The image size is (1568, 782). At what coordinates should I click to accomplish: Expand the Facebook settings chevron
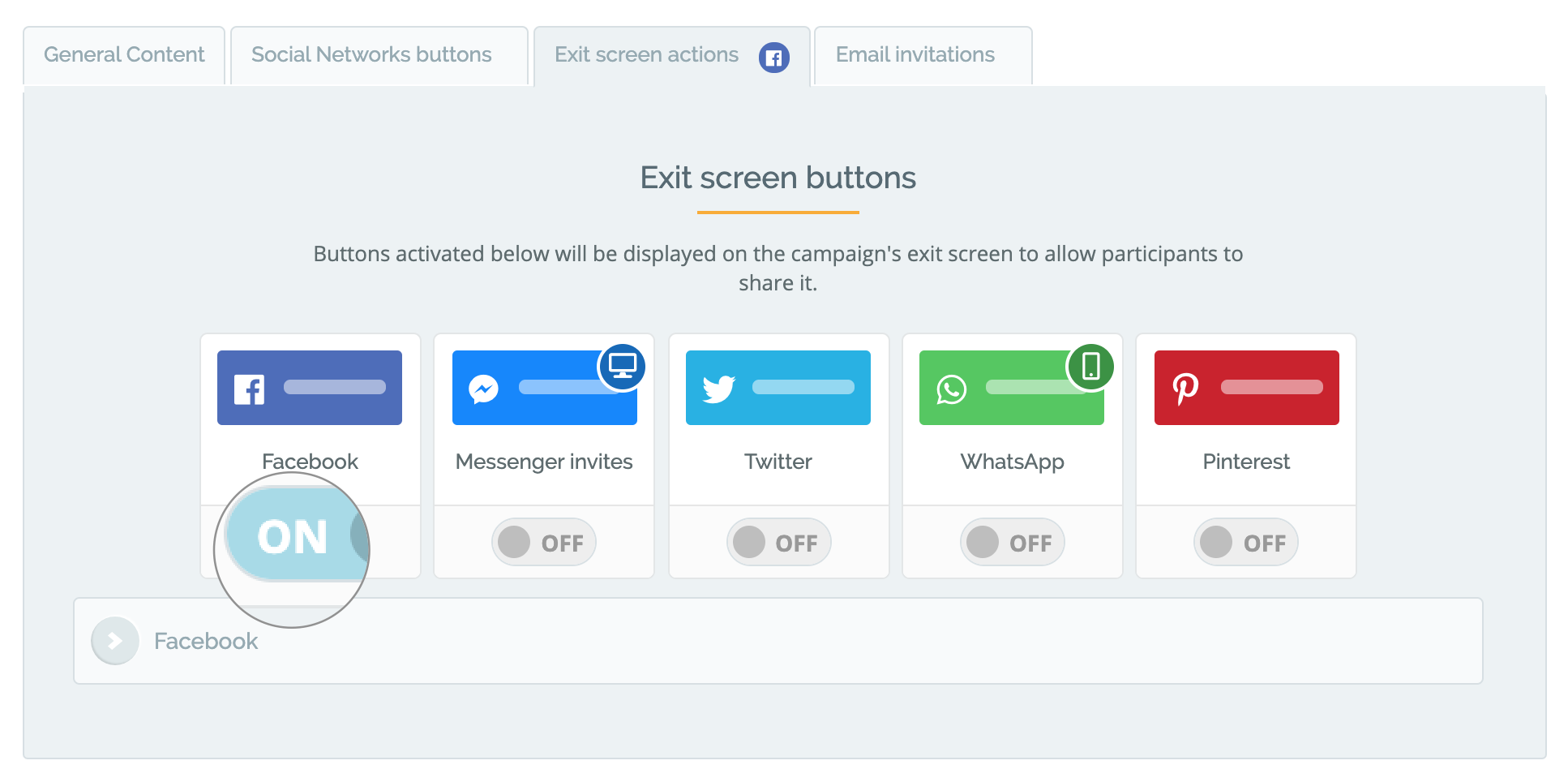click(115, 641)
